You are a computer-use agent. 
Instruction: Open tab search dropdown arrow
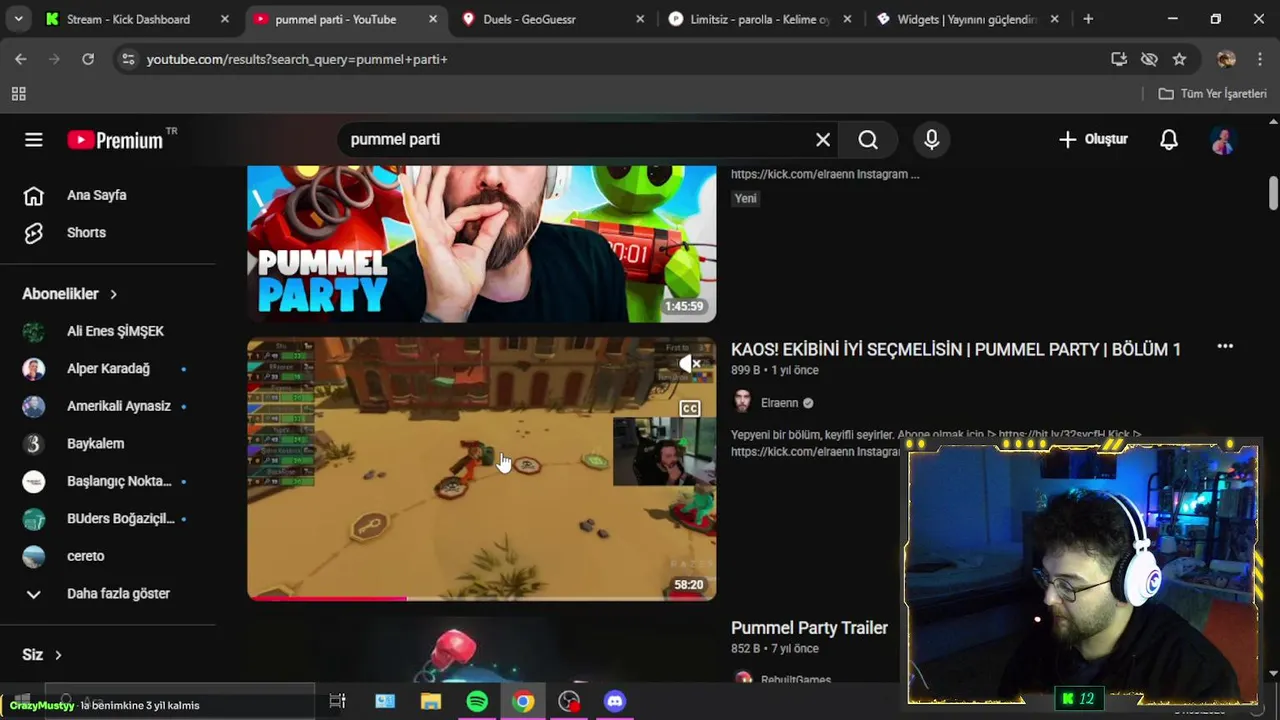pos(18,19)
